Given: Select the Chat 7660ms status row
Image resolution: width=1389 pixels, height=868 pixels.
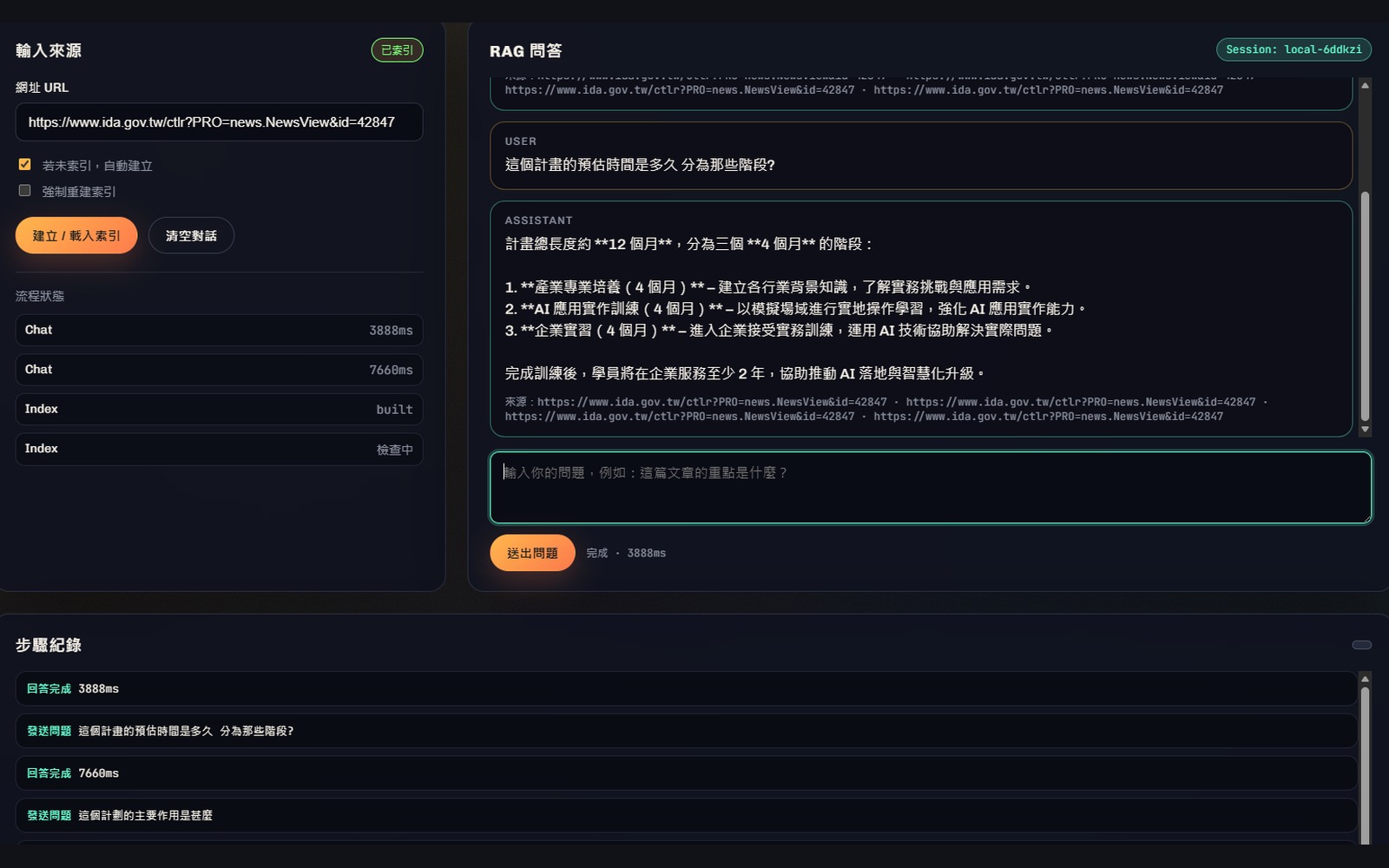Looking at the screenshot, I should click(x=219, y=369).
